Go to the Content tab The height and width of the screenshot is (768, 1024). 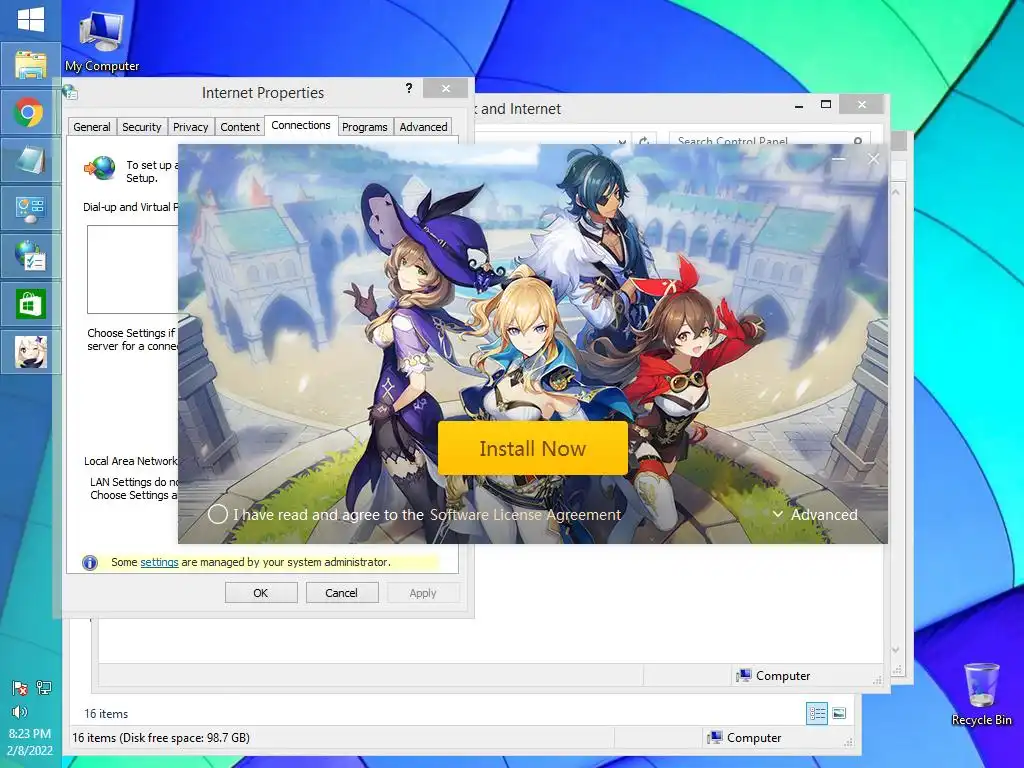coord(240,127)
